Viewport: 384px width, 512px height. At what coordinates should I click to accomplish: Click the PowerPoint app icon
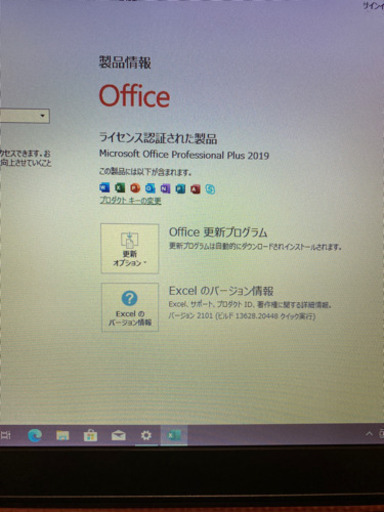(x=135, y=188)
